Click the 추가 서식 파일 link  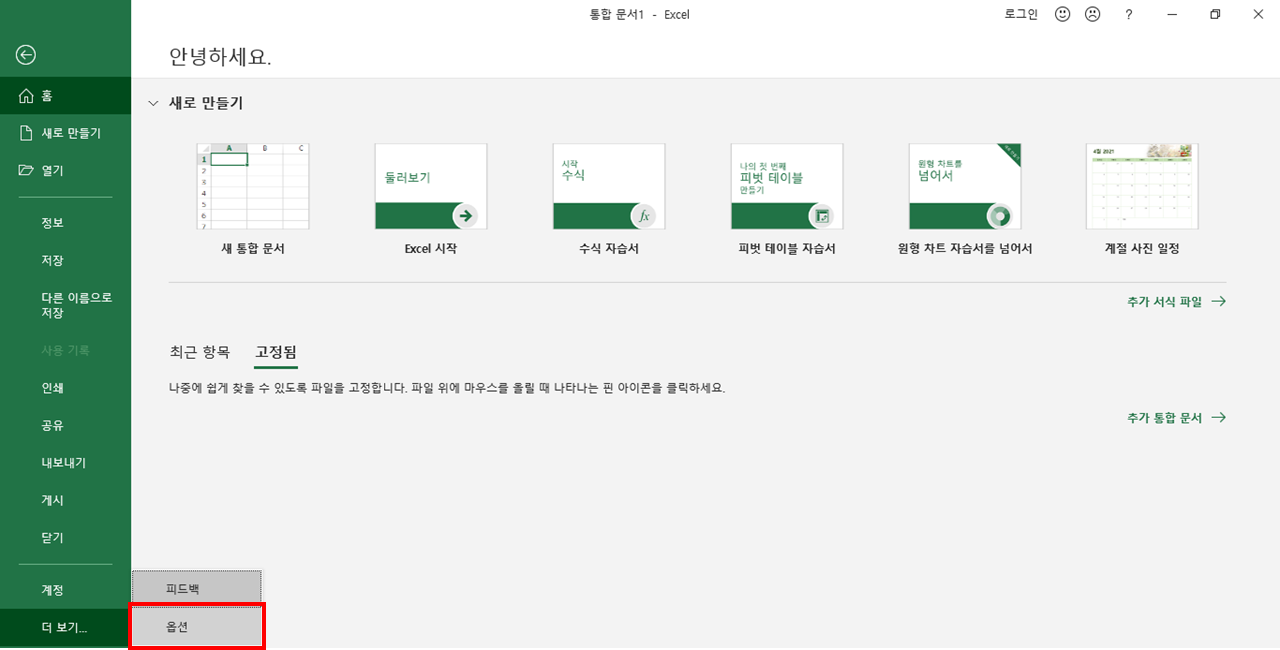pos(1176,301)
